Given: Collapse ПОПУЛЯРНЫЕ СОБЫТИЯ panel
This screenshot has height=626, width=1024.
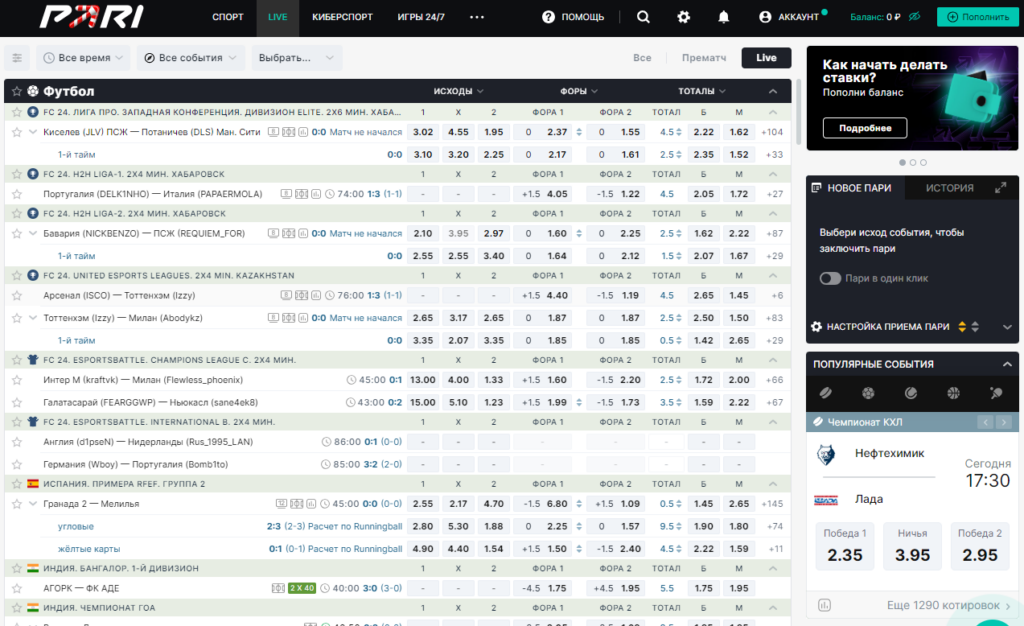Looking at the screenshot, I should coord(1007,364).
